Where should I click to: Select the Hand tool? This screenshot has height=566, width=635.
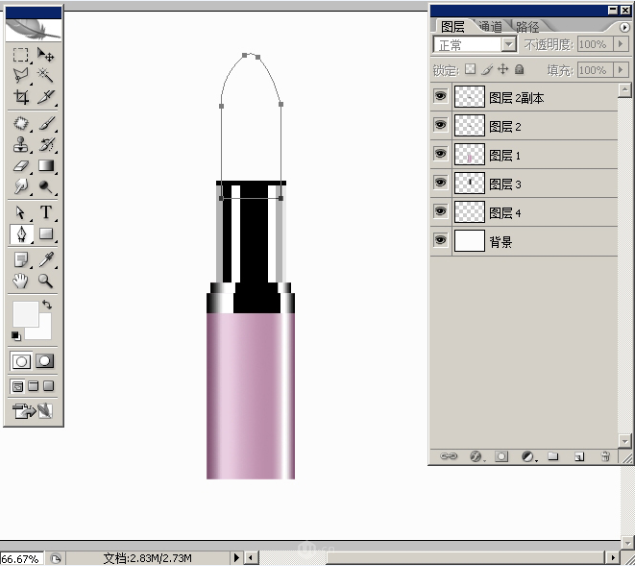pyautogui.click(x=21, y=282)
